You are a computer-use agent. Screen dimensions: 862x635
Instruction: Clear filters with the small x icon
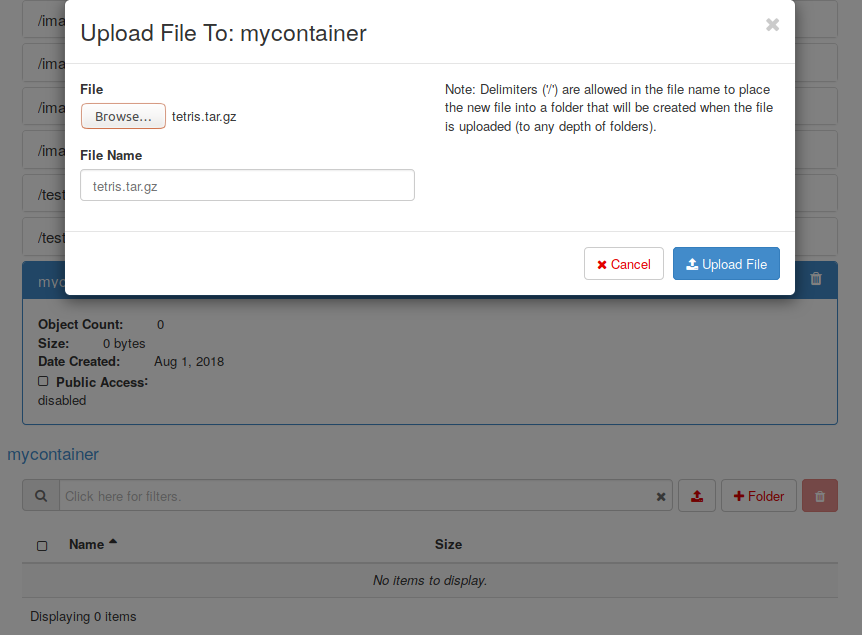point(661,496)
